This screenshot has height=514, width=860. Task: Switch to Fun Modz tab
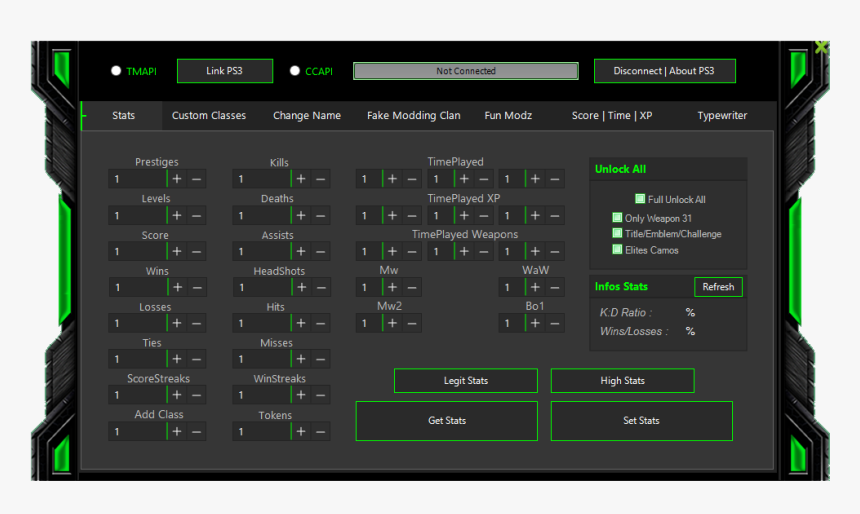[x=508, y=116]
